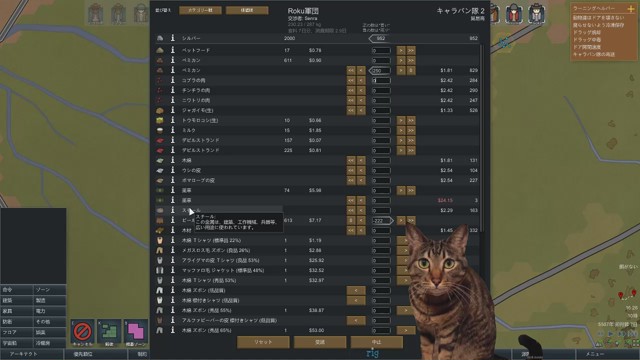Select ゾーン category in architect menu
The image size is (640, 360).
49,290
